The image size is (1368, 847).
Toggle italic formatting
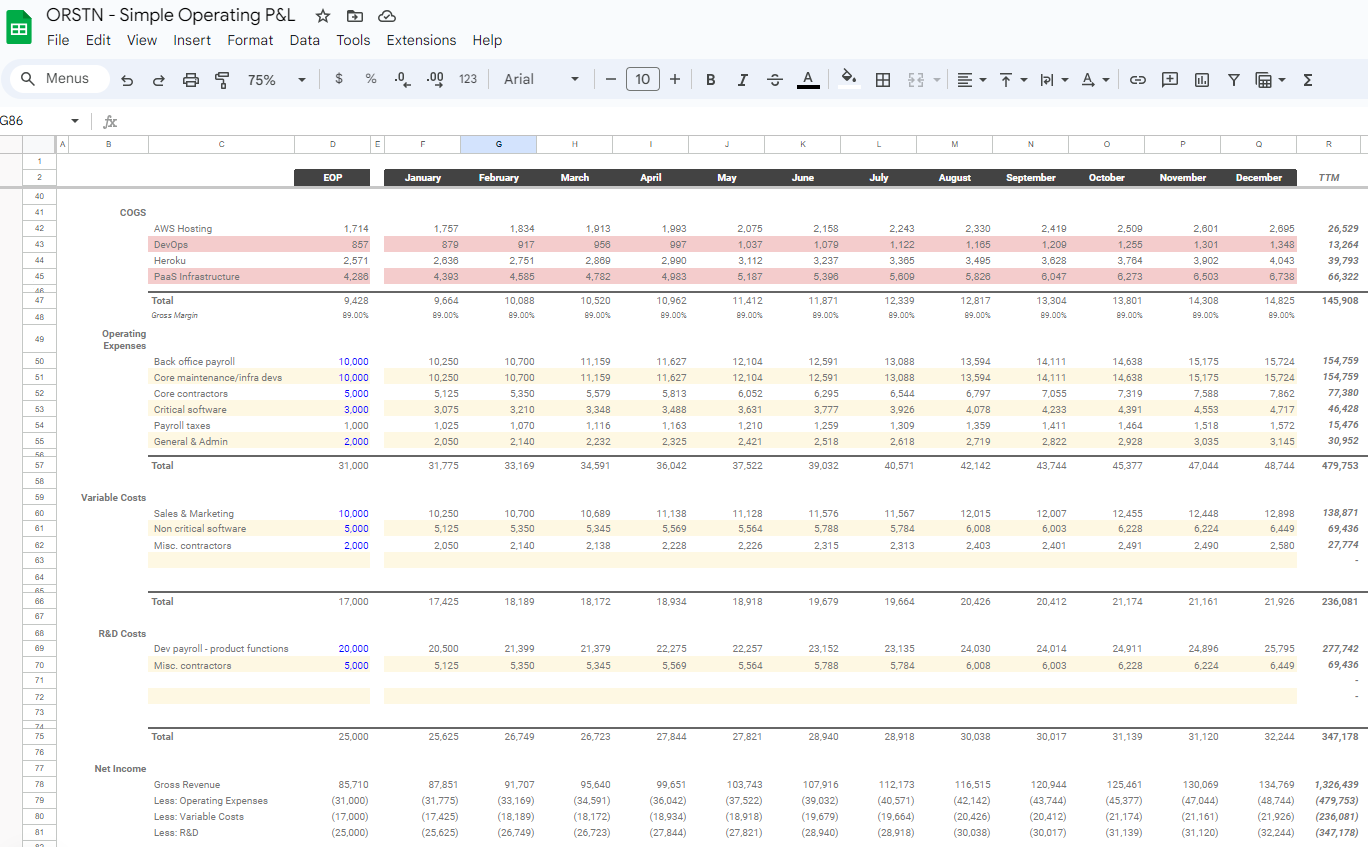(x=743, y=80)
